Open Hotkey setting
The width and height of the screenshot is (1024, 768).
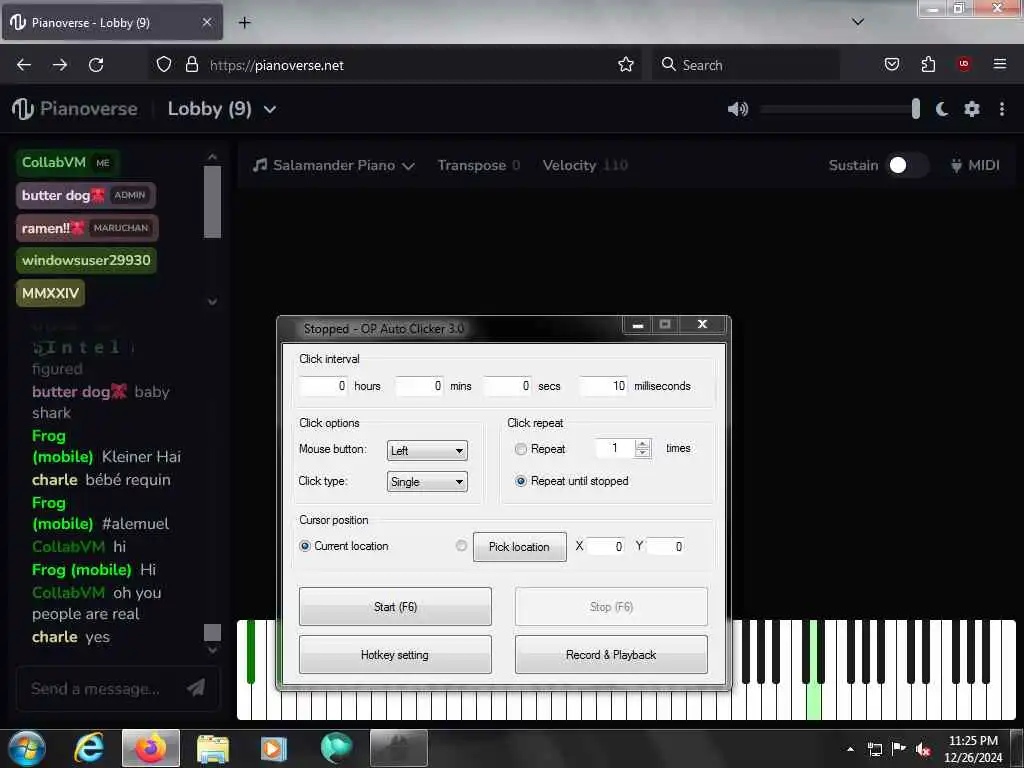click(395, 654)
